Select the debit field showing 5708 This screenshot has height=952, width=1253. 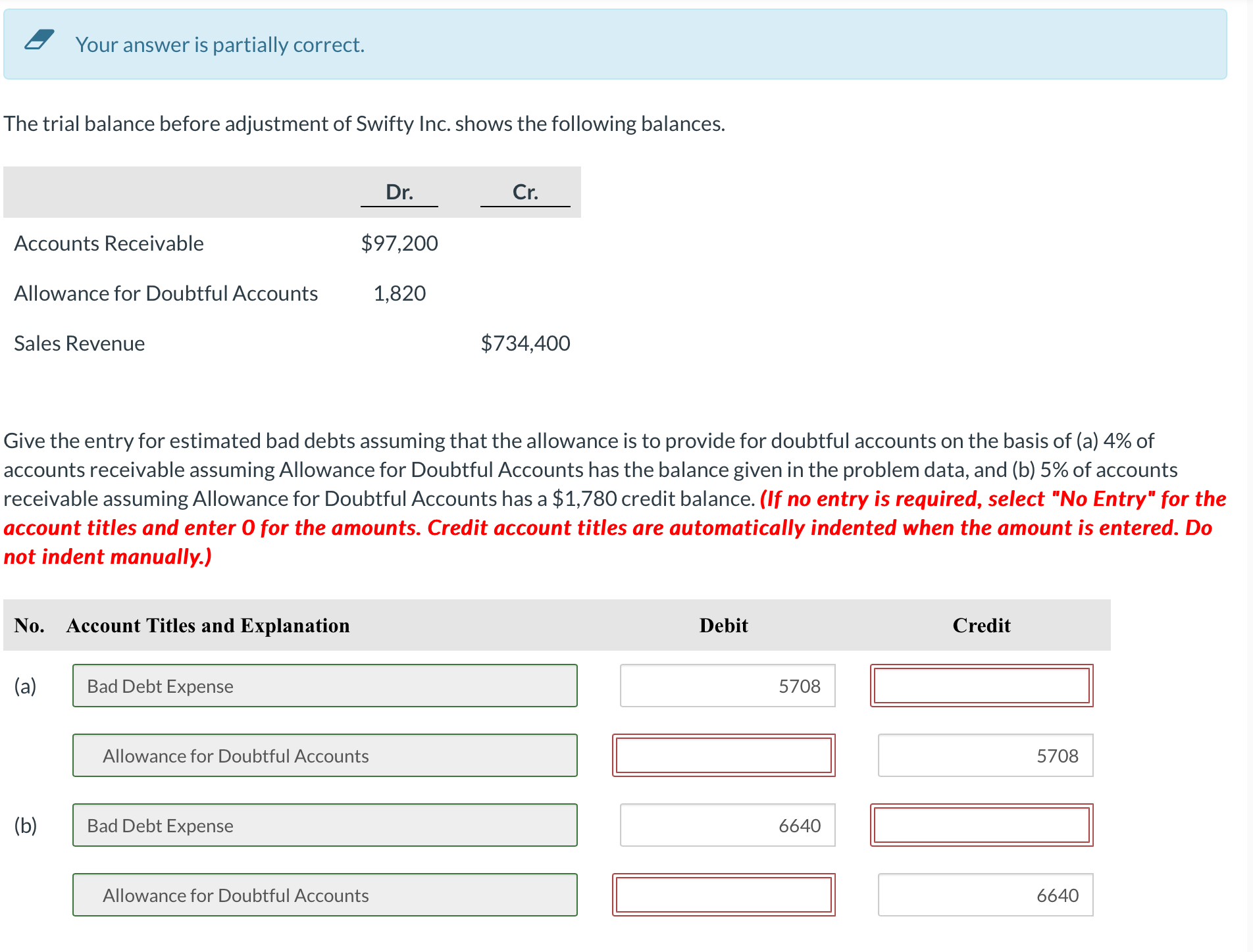(x=727, y=686)
